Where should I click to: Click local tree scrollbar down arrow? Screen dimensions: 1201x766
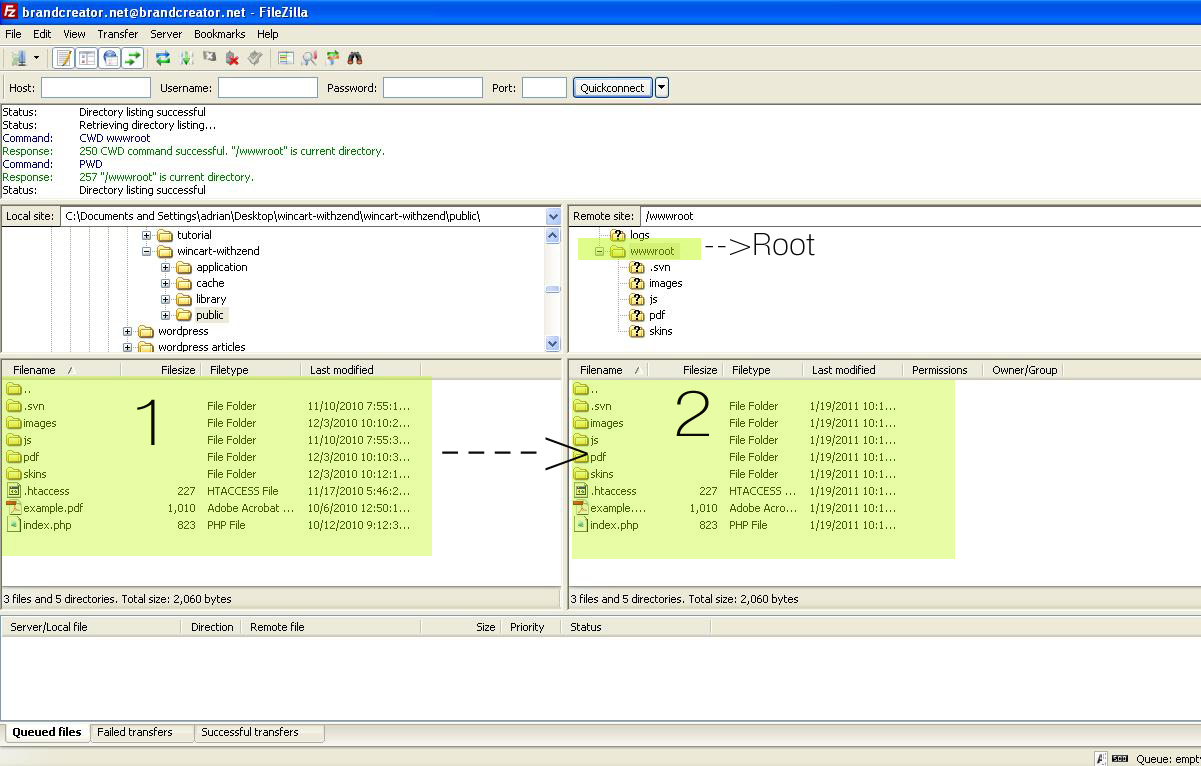553,344
